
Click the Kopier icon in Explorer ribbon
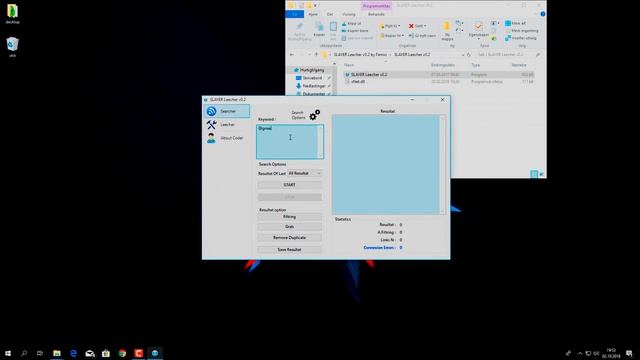[x=319, y=29]
